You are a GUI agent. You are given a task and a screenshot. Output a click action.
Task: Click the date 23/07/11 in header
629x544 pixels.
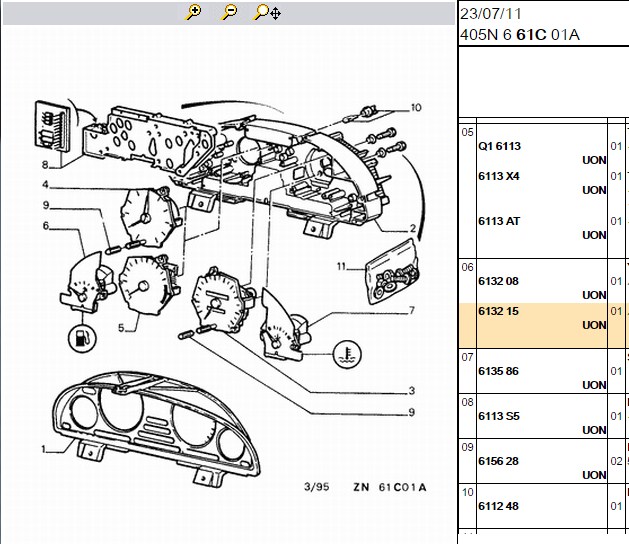tap(491, 14)
